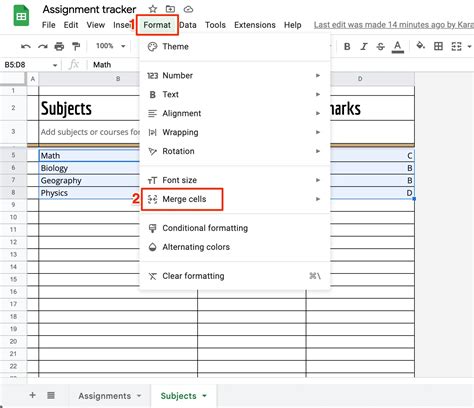The width and height of the screenshot is (474, 408).
Task: Open the 100% zoom dropdown
Action: [x=111, y=46]
